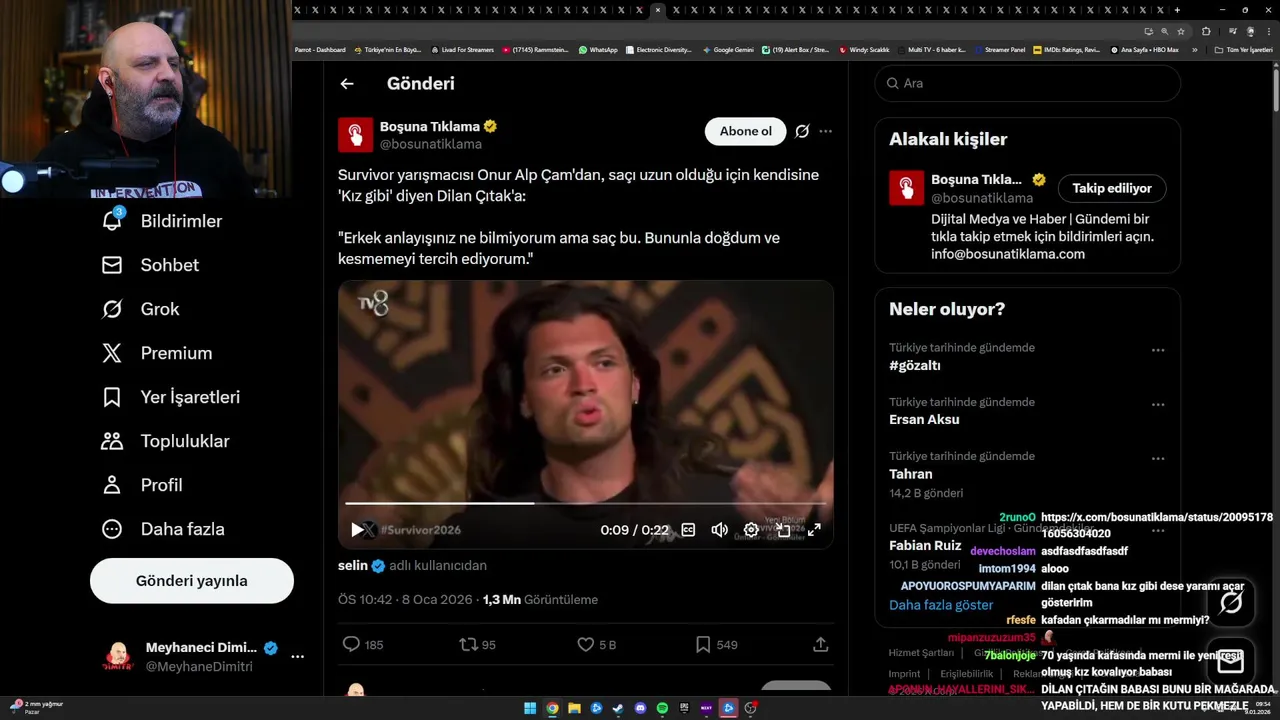1280x720 pixels.
Task: Open options for the Ersan Aksu trend
Action: click(1158, 404)
